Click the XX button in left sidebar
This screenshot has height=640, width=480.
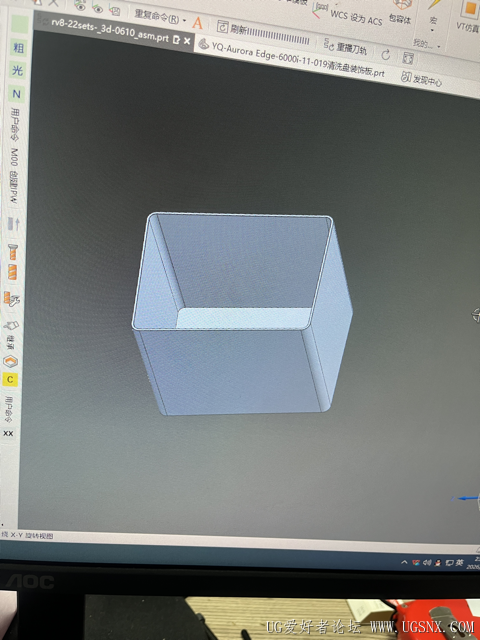click(8, 433)
